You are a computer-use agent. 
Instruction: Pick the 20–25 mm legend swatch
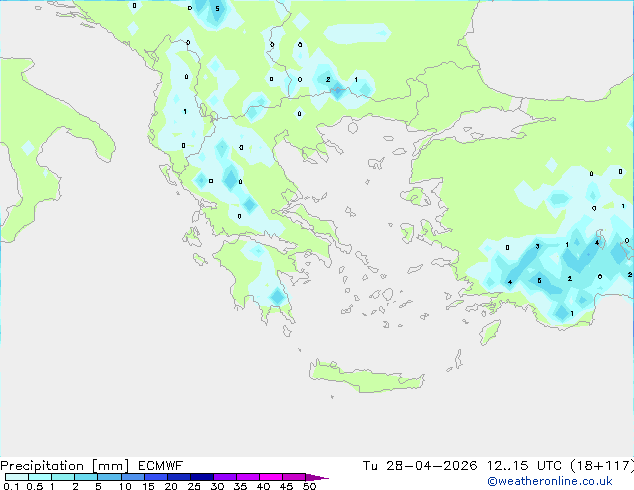coord(179,477)
